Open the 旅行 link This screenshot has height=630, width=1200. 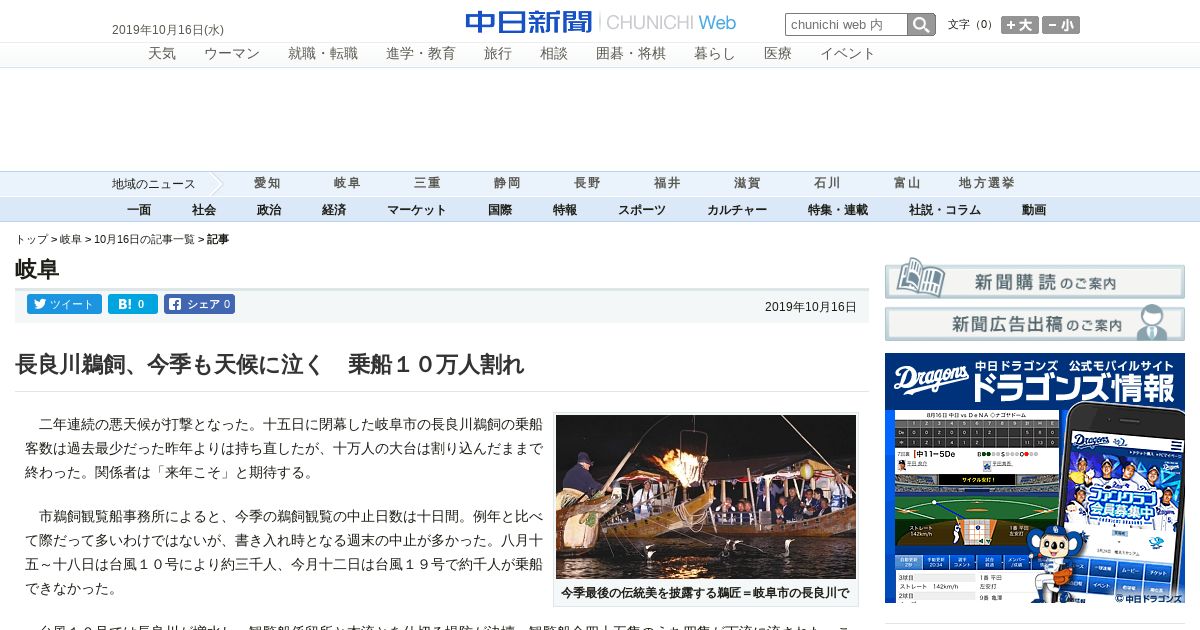pos(498,54)
